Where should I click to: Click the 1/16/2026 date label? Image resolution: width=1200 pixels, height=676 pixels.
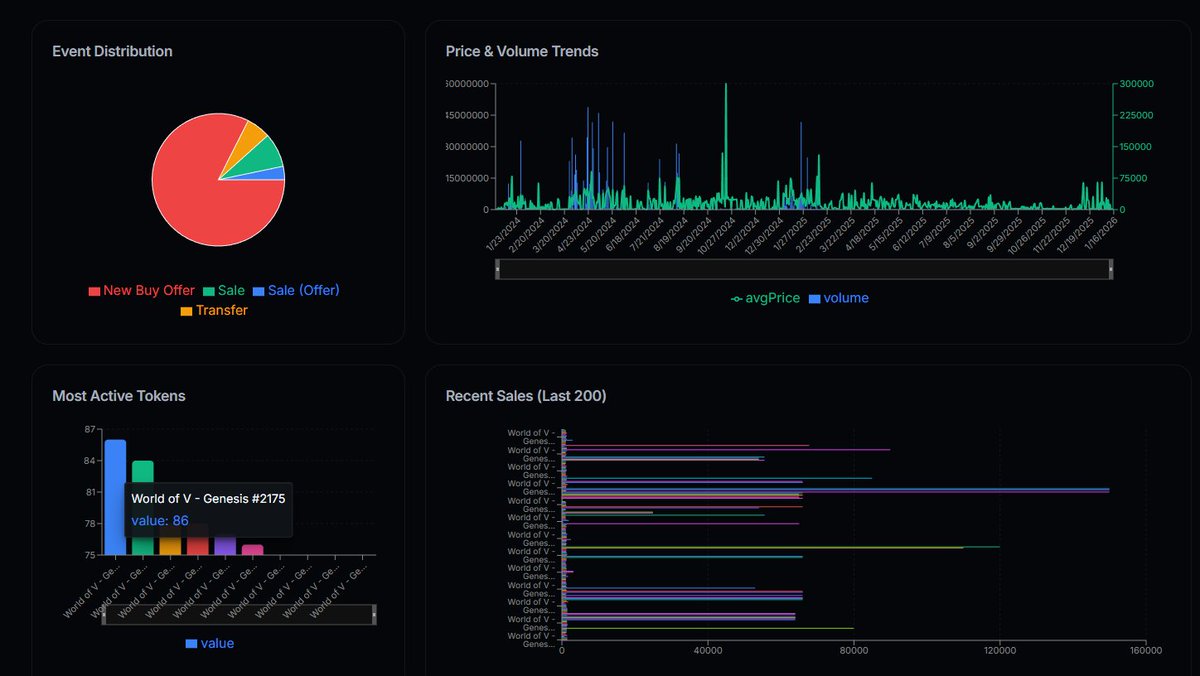click(x=1100, y=232)
